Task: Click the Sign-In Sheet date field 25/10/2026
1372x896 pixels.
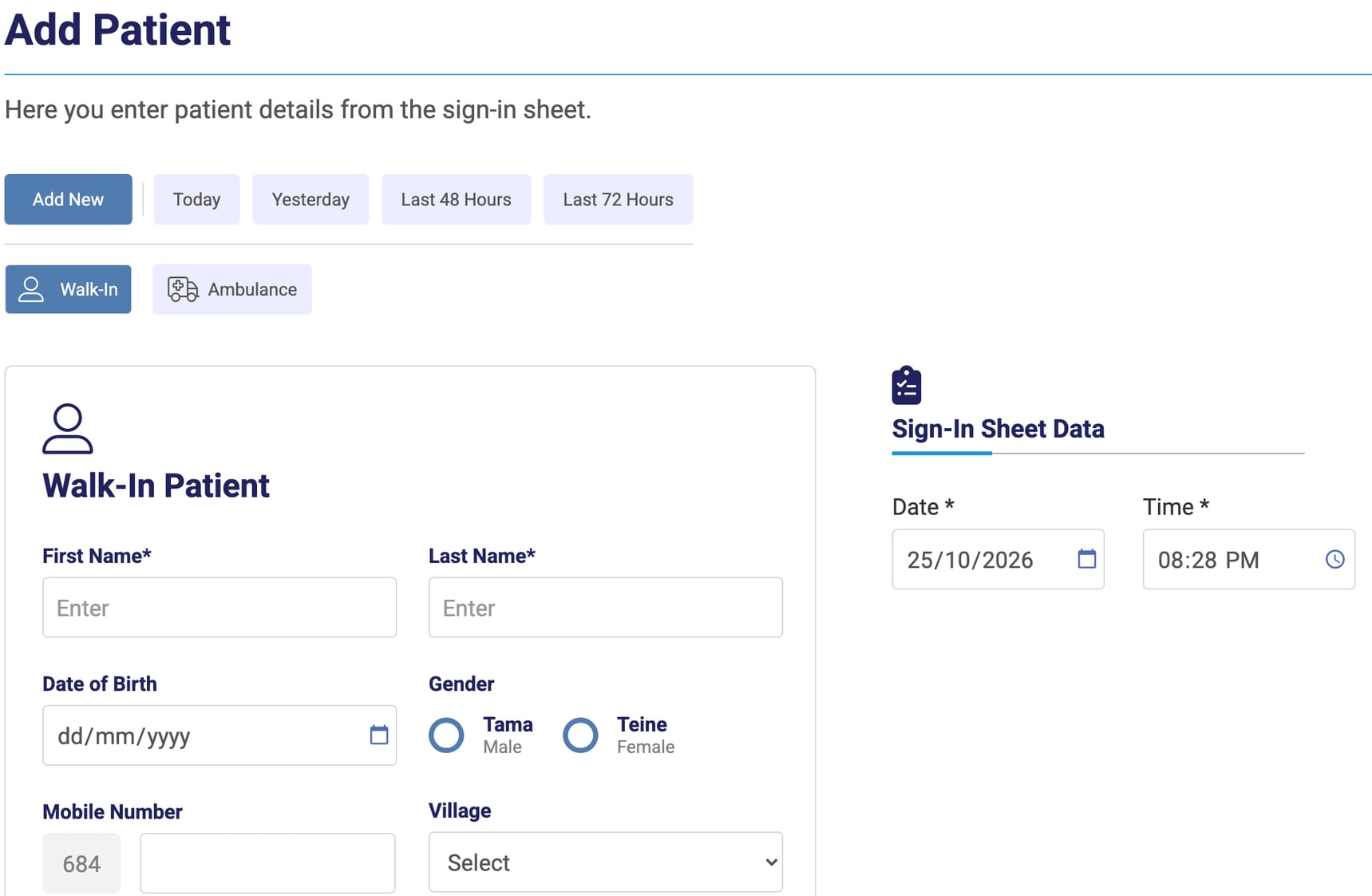Action: [x=998, y=559]
